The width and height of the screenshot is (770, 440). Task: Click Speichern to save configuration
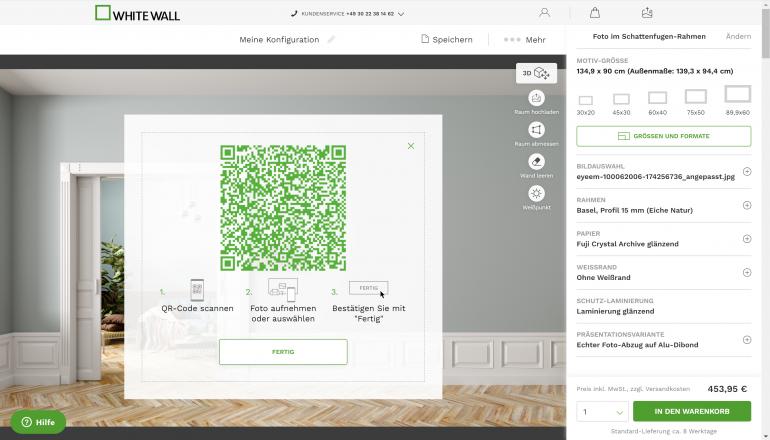click(x=447, y=39)
